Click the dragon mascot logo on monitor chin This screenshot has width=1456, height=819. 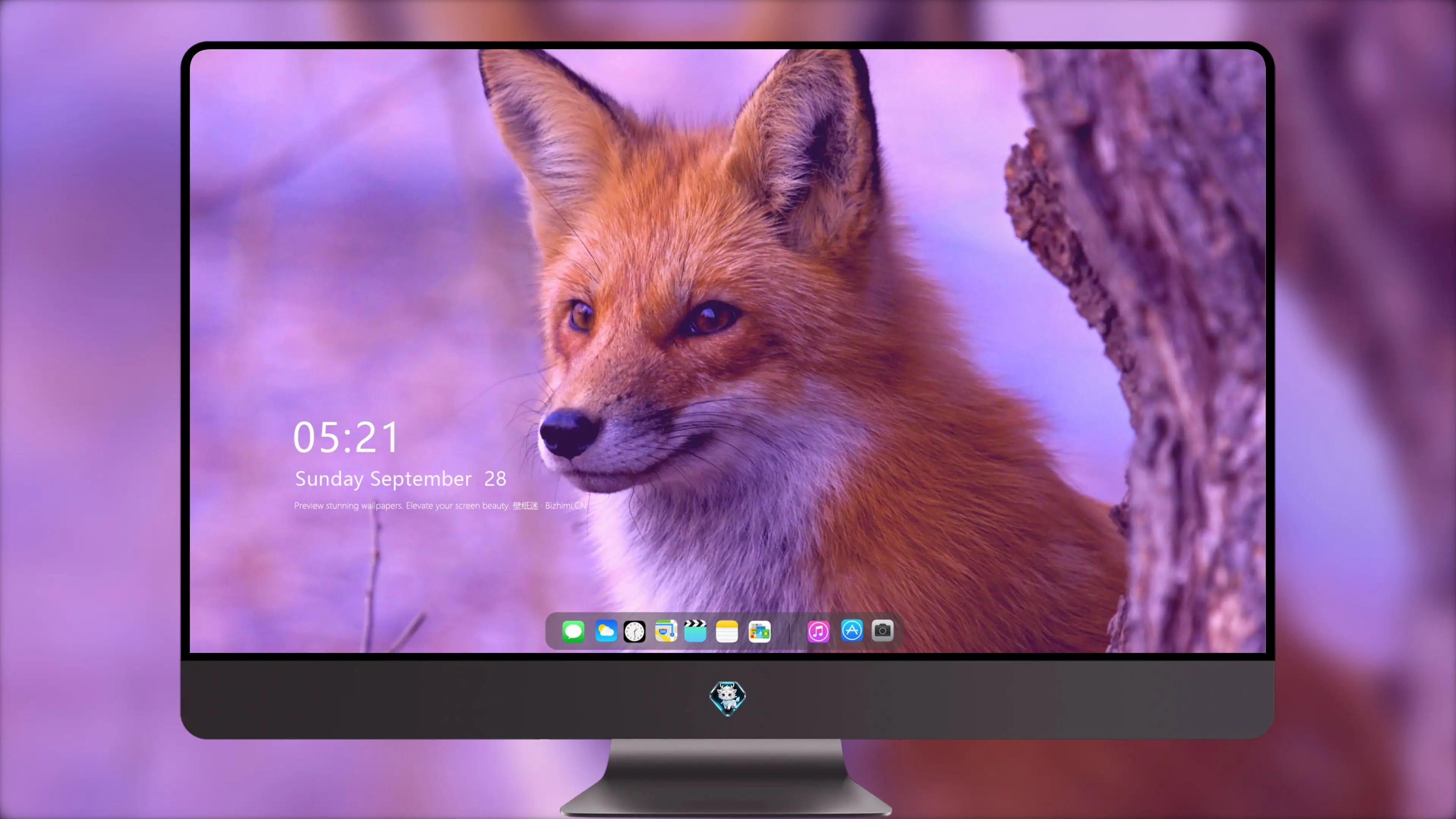tap(728, 698)
